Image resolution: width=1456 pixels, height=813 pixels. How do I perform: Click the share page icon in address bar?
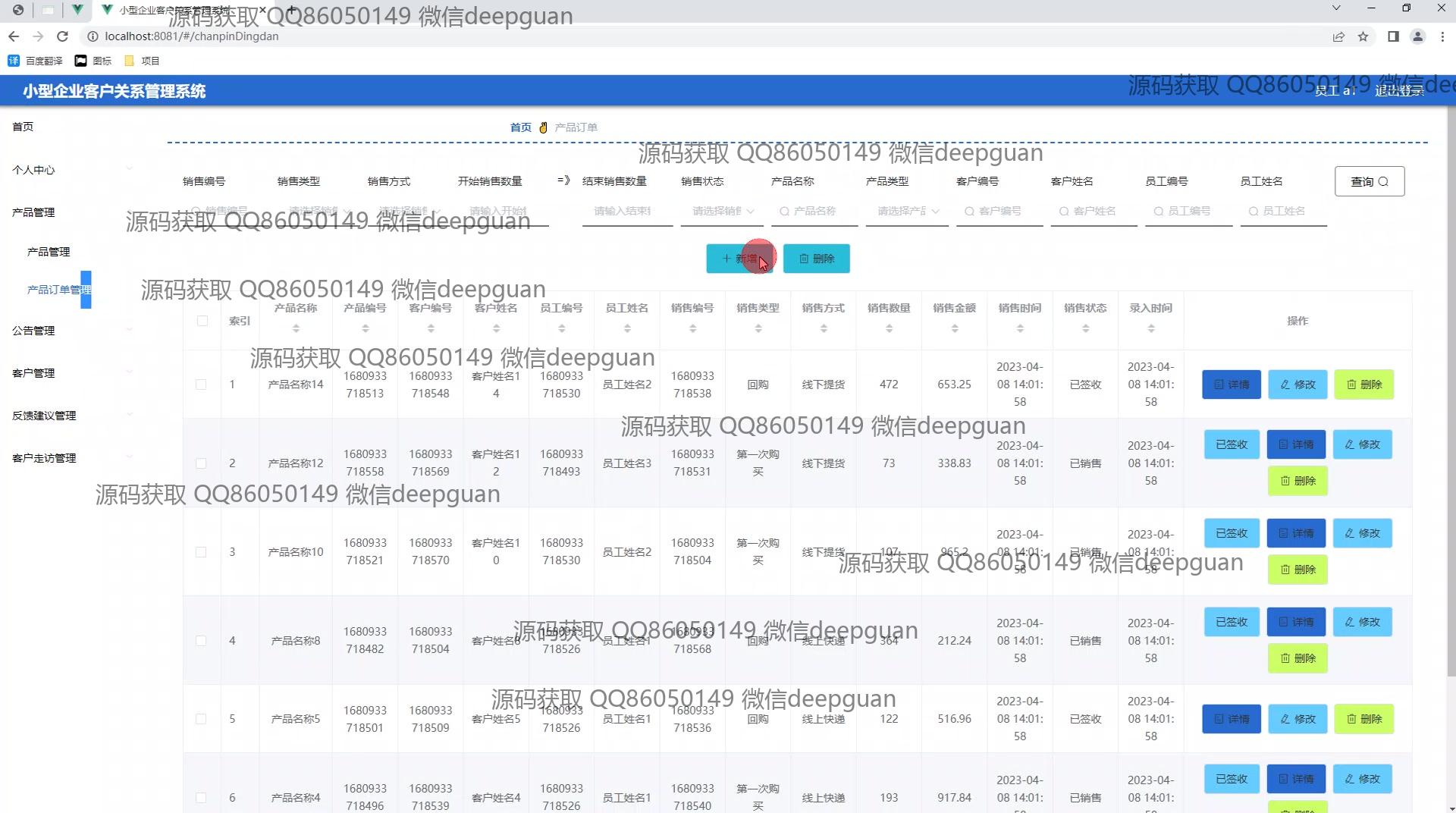(x=1338, y=36)
